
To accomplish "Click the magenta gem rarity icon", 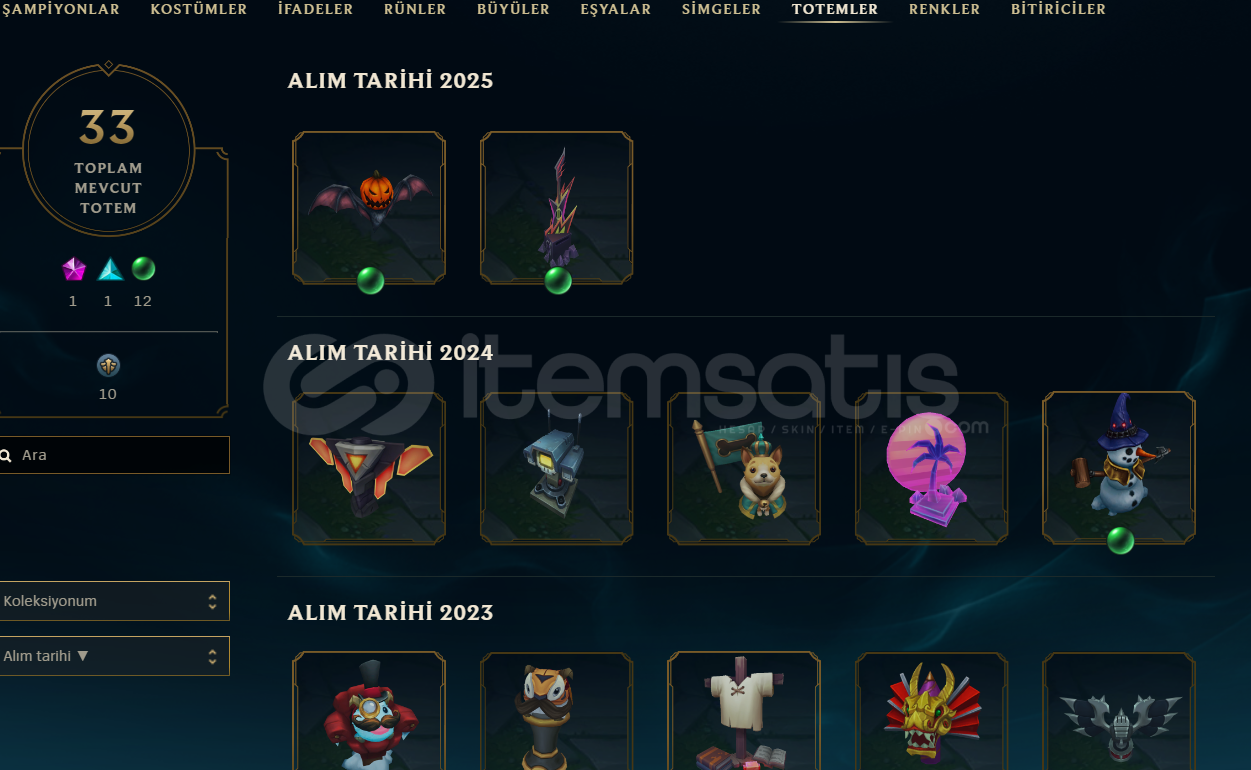I will (73, 269).
